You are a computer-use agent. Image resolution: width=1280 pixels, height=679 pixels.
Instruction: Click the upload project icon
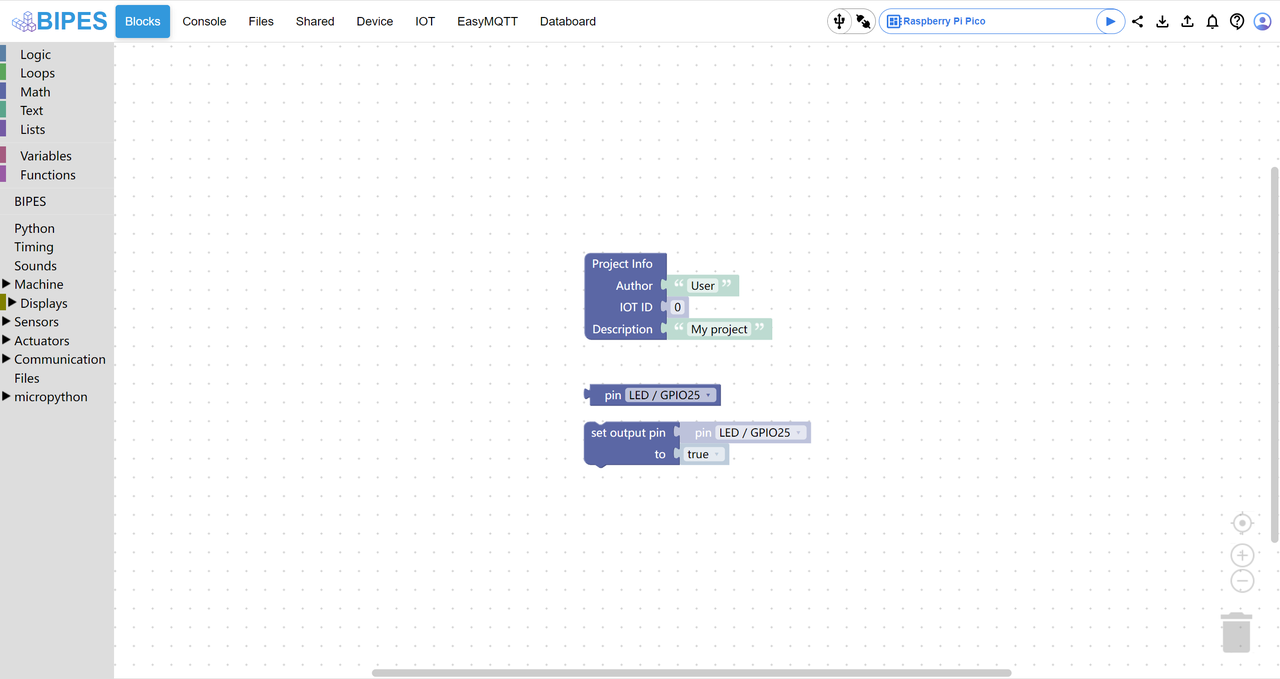click(x=1187, y=21)
